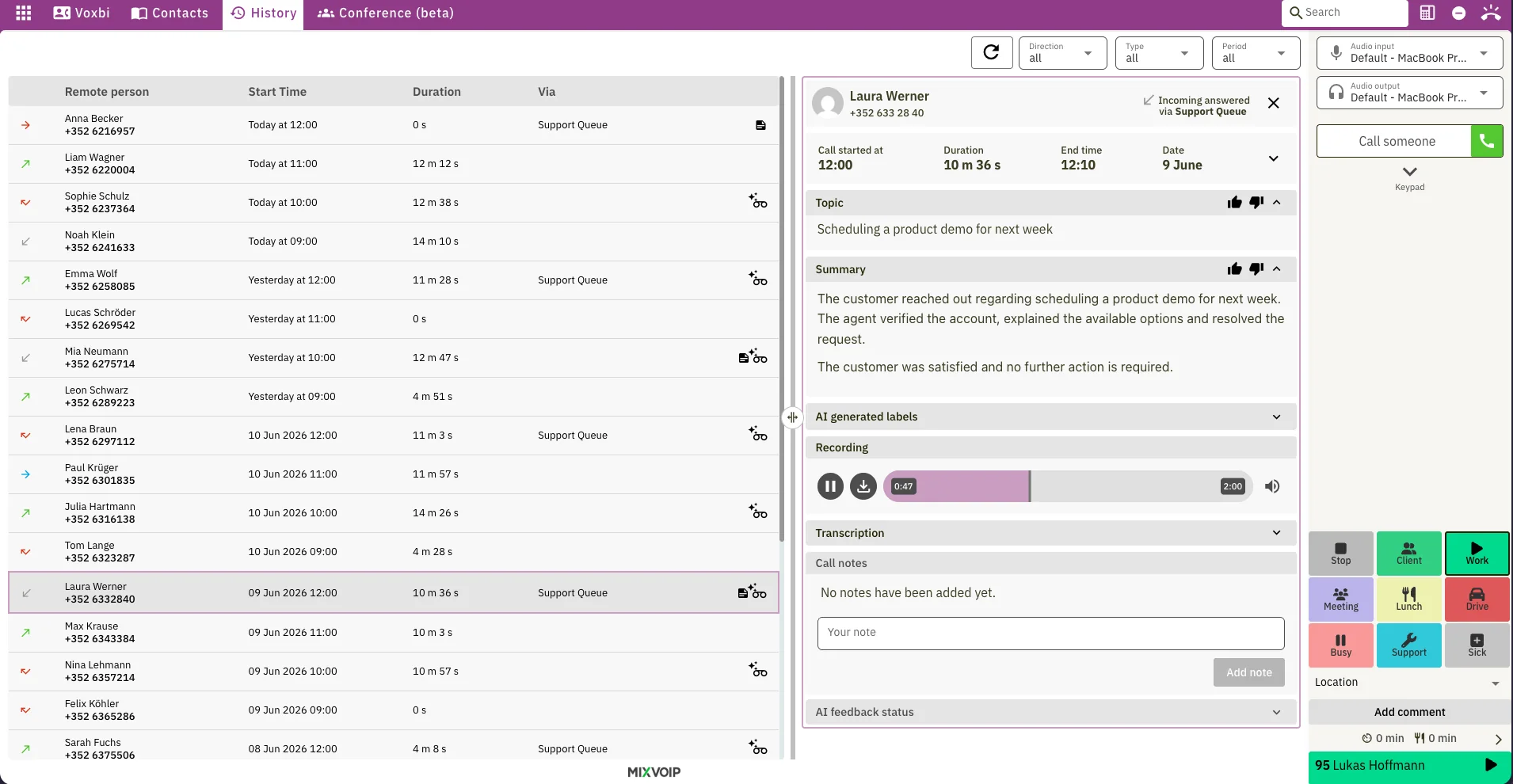Collapse the Topic section
The width and height of the screenshot is (1513, 784).
click(1276, 203)
